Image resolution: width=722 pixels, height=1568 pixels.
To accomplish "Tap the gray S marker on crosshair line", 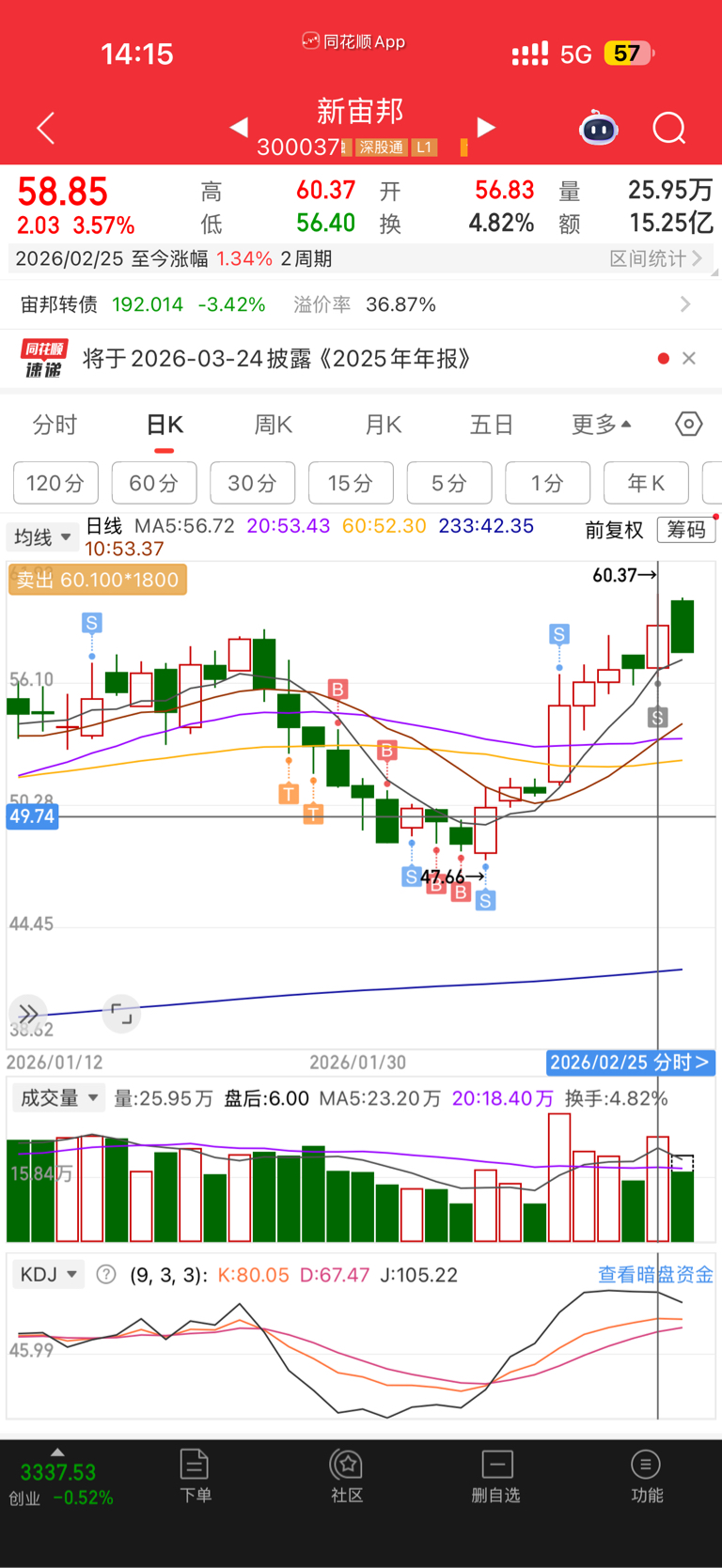I will click(x=657, y=718).
